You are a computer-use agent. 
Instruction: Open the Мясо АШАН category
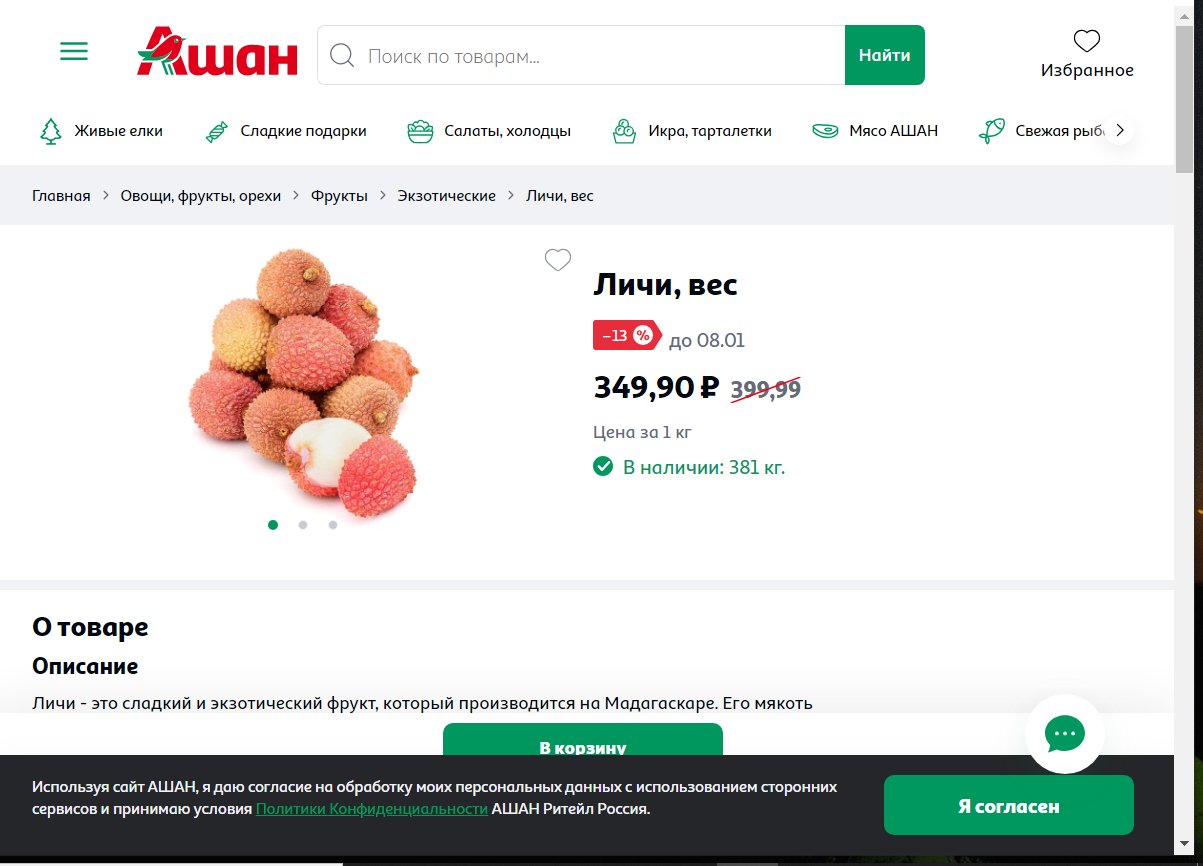tap(875, 131)
